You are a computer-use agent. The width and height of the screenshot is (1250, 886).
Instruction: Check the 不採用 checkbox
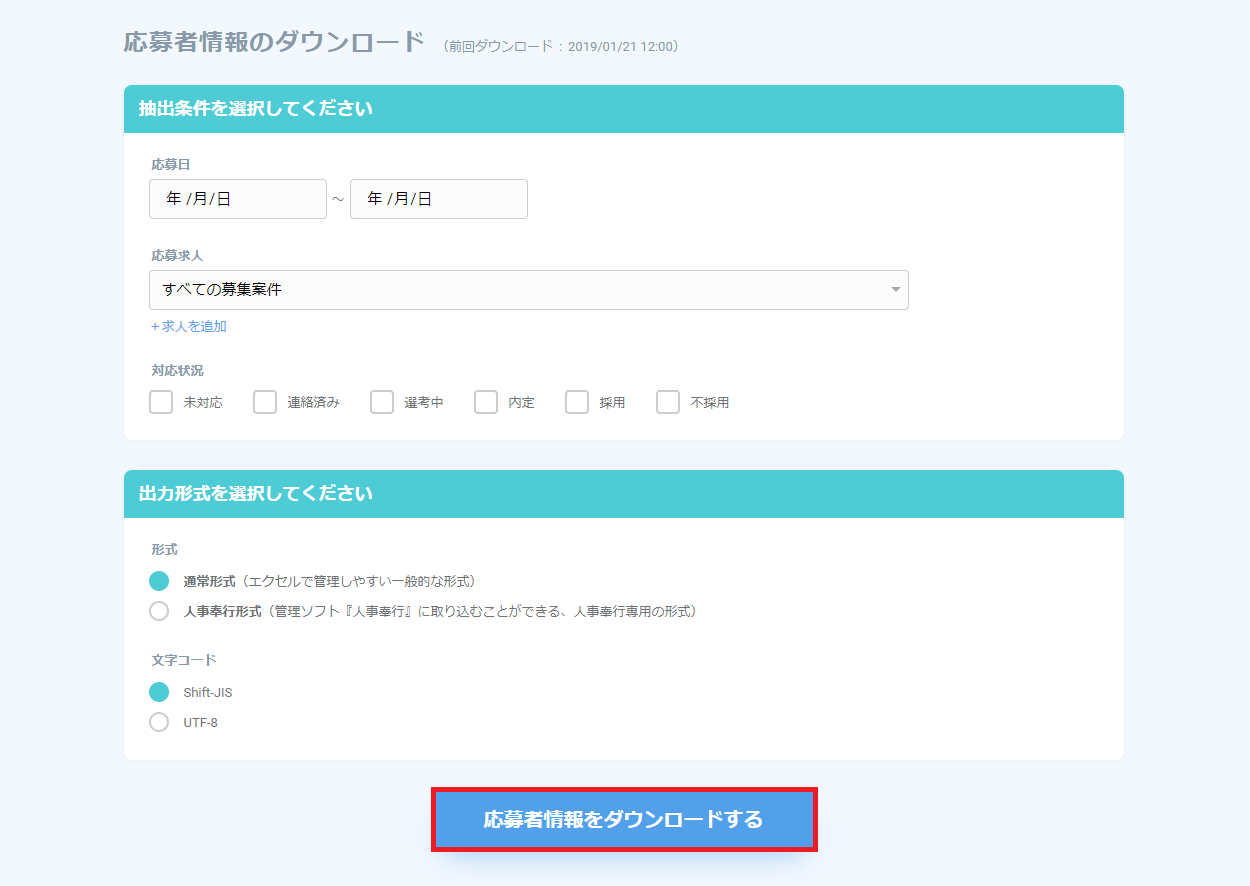[x=668, y=402]
